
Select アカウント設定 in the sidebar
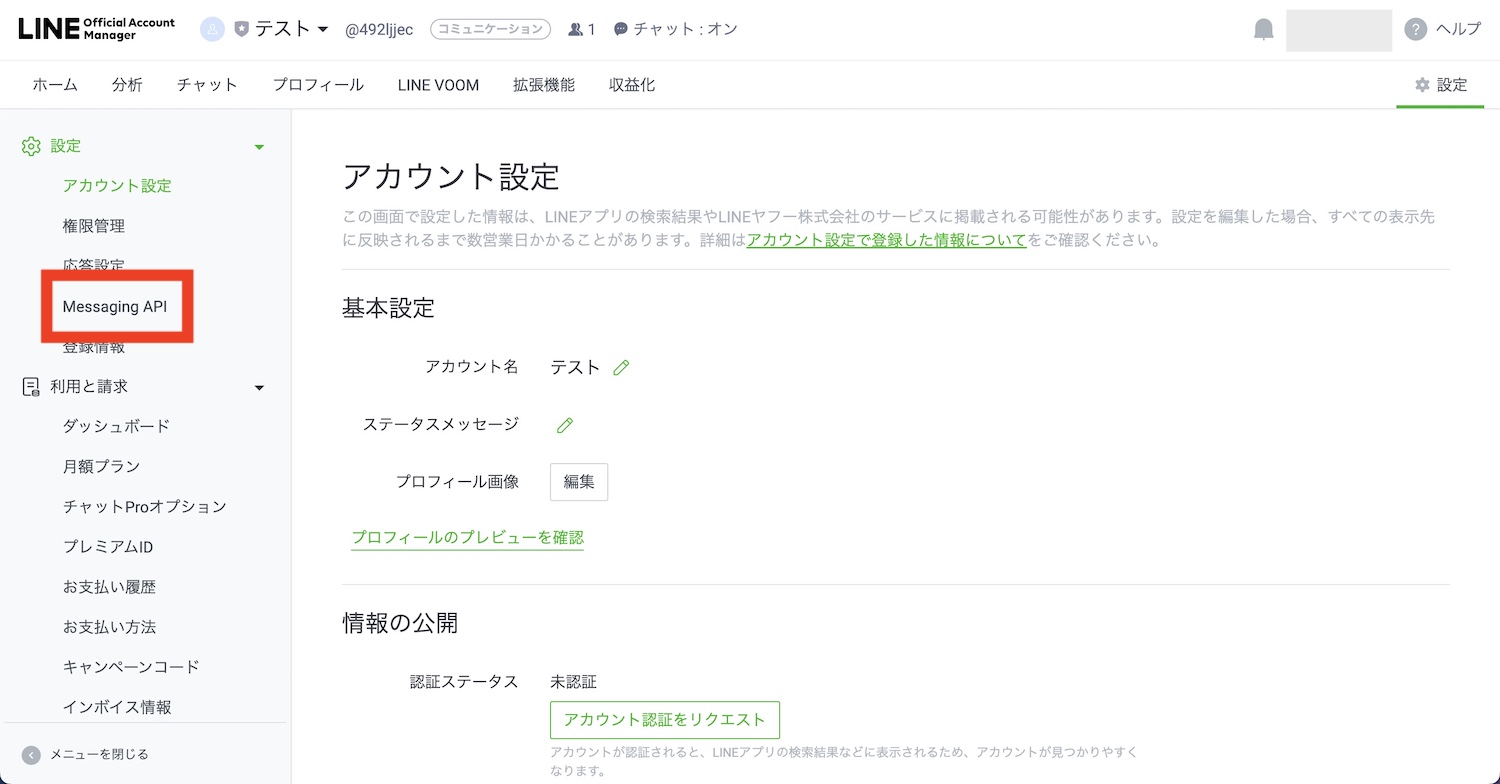pos(117,186)
